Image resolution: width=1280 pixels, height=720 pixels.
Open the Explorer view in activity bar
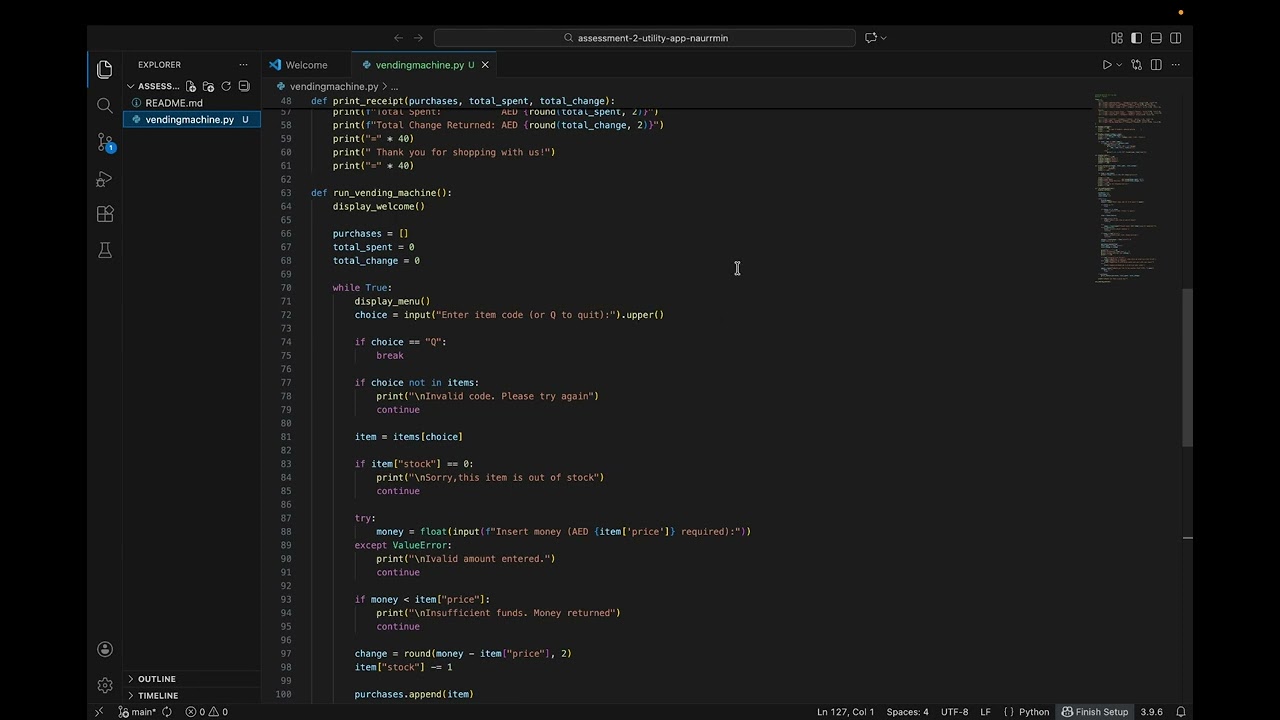[x=105, y=69]
